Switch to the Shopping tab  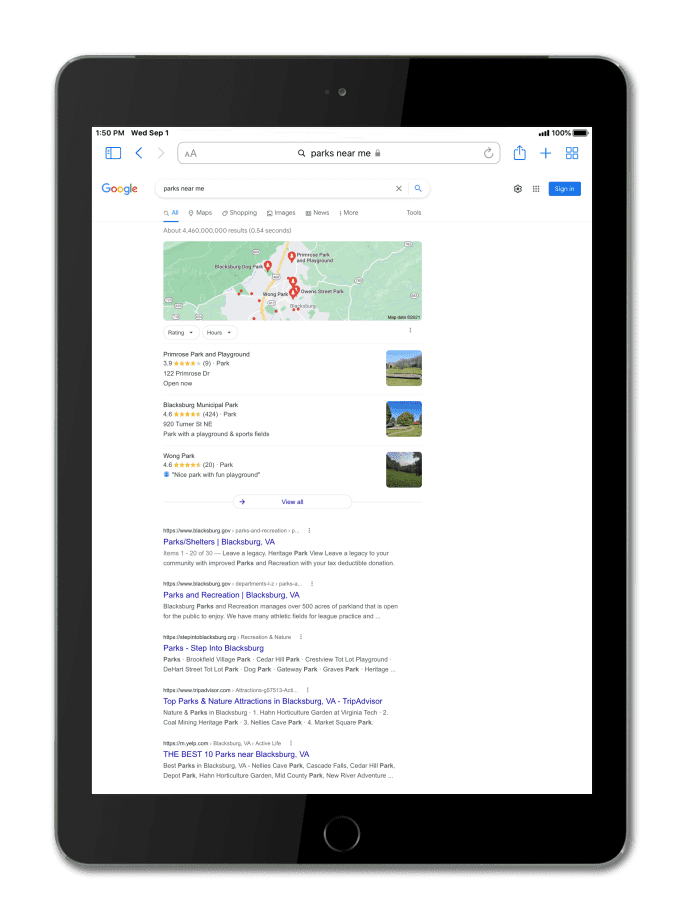click(240, 213)
